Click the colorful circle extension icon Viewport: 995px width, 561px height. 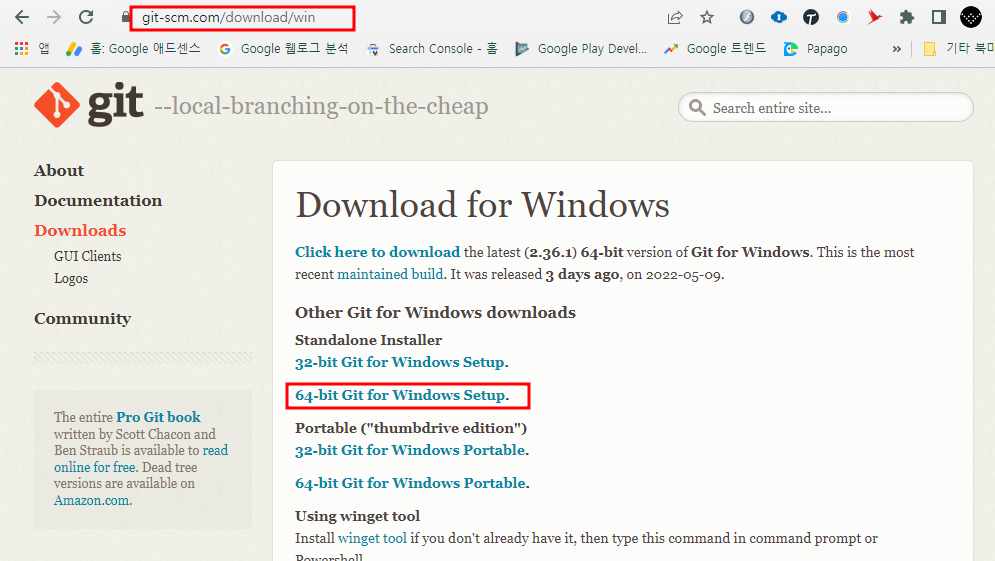(x=843, y=17)
